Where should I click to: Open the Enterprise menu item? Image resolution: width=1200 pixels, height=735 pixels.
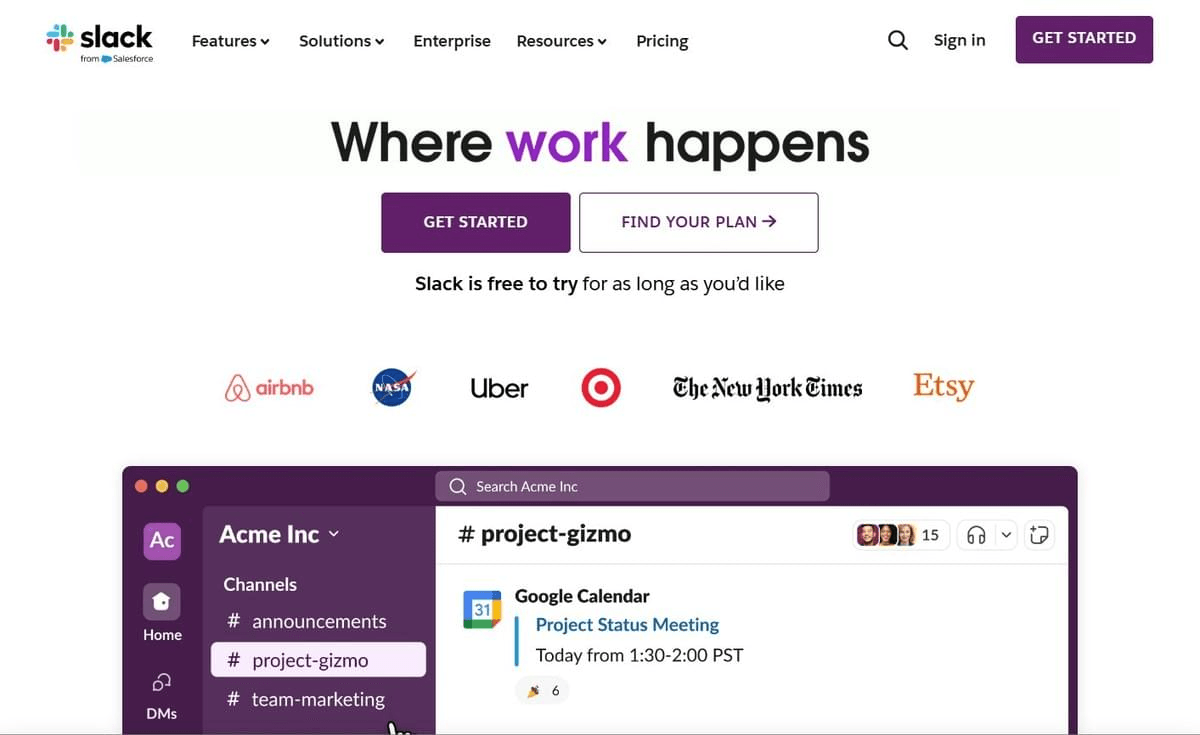[452, 41]
